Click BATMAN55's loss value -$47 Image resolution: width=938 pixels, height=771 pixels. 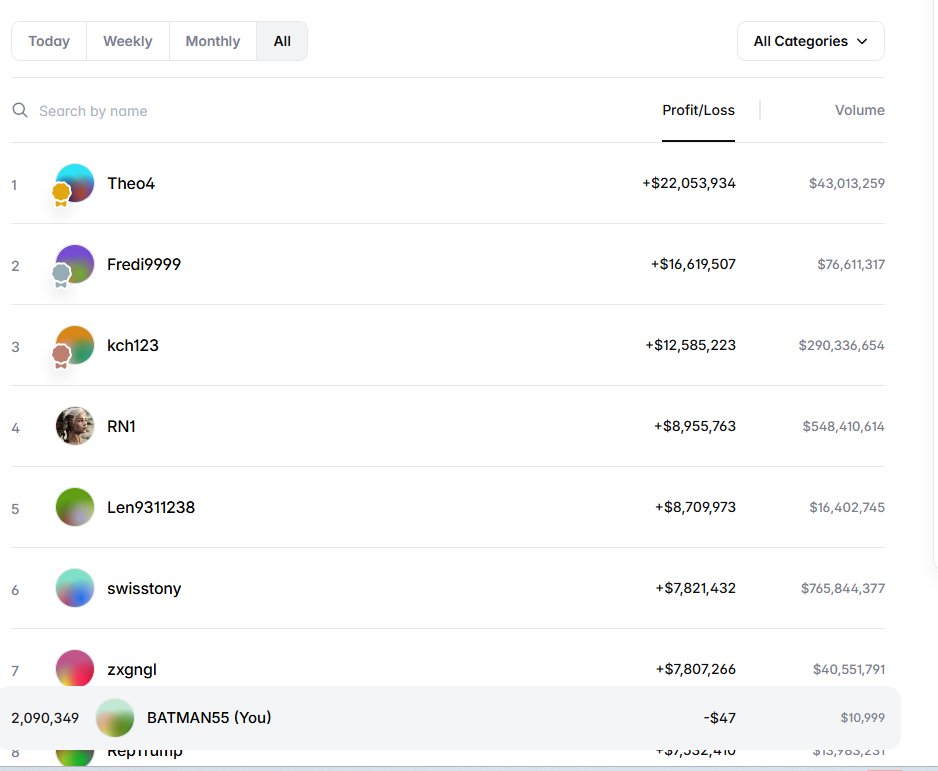[x=720, y=718]
